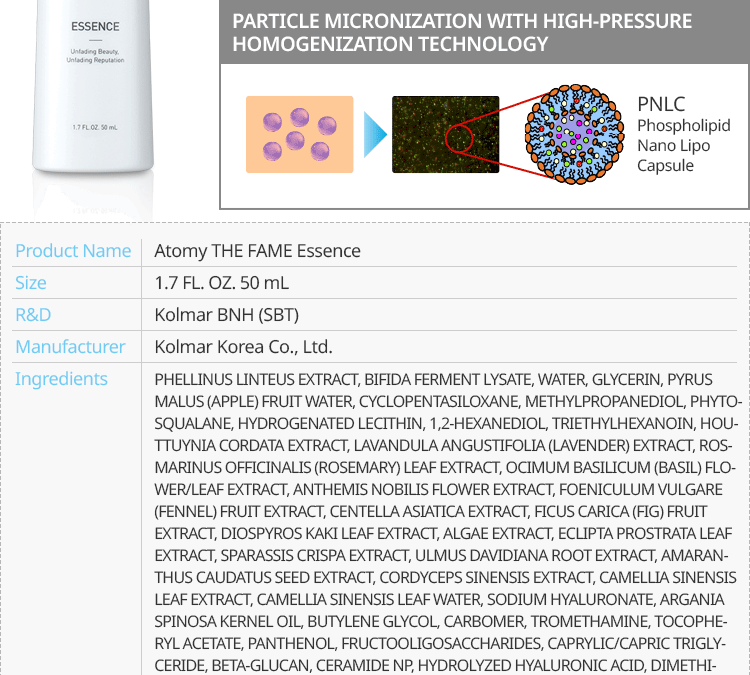The height and width of the screenshot is (675, 750).
Task: Click the ESSENCE label on the bottle
Action: pos(95,26)
